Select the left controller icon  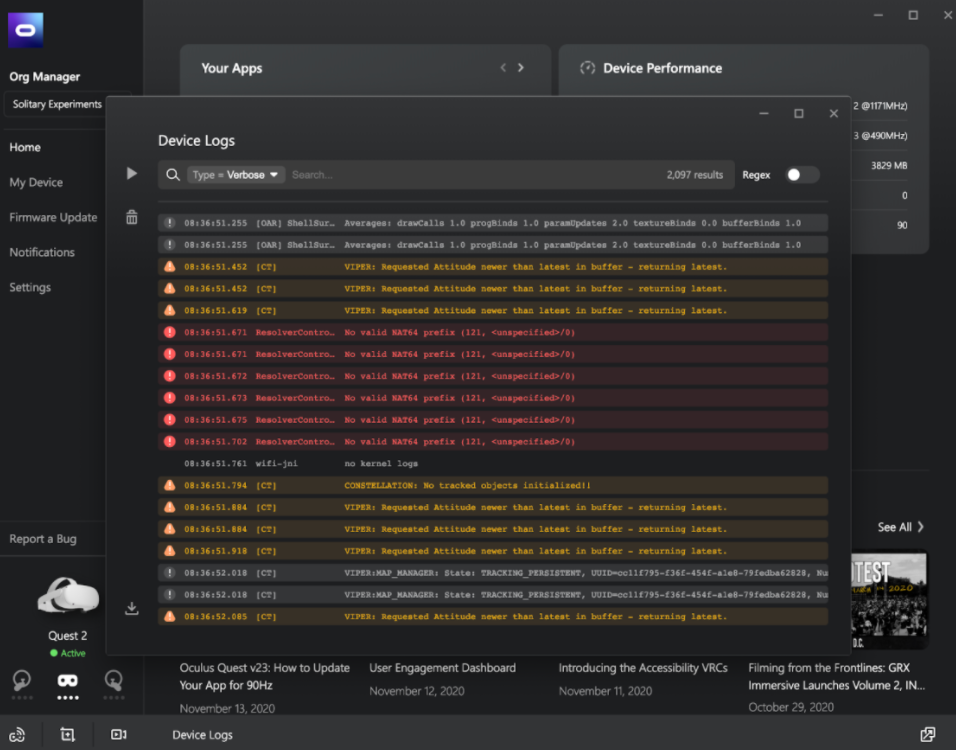22,681
